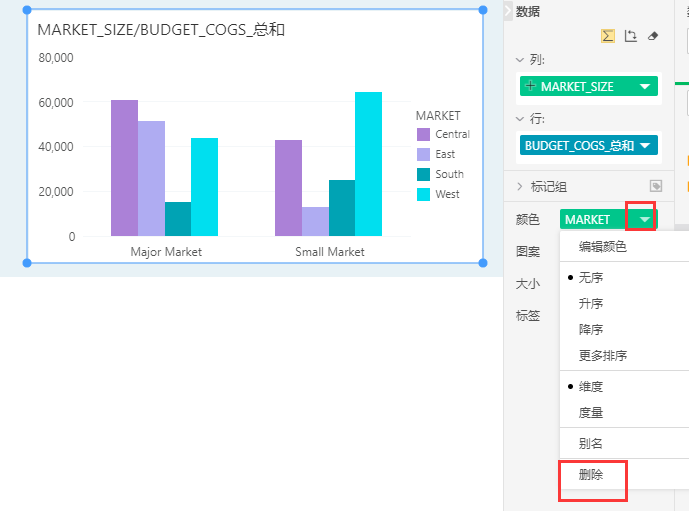Click 更多排序 menu entry
Image resolution: width=689 pixels, height=511 pixels.
[x=603, y=355]
